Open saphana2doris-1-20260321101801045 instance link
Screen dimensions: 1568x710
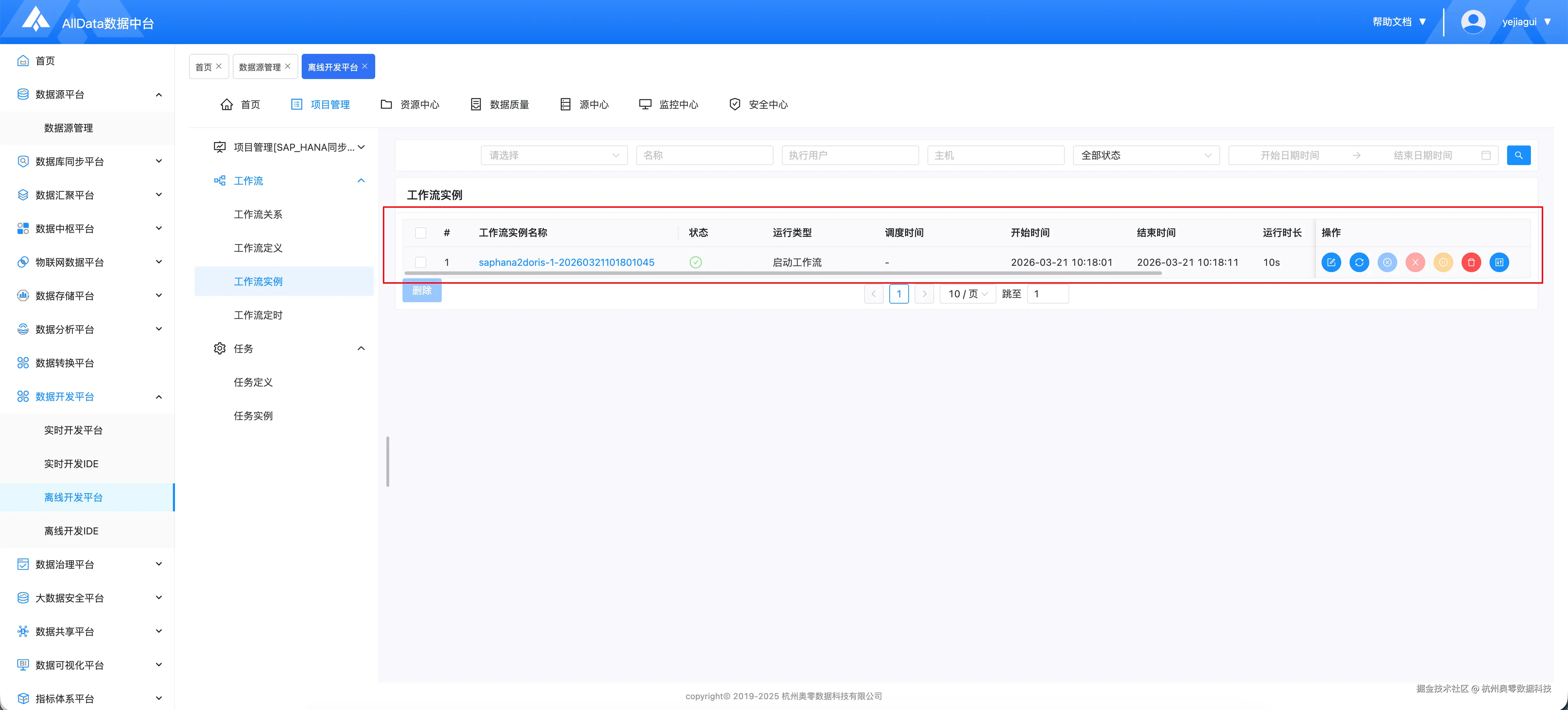(x=566, y=262)
